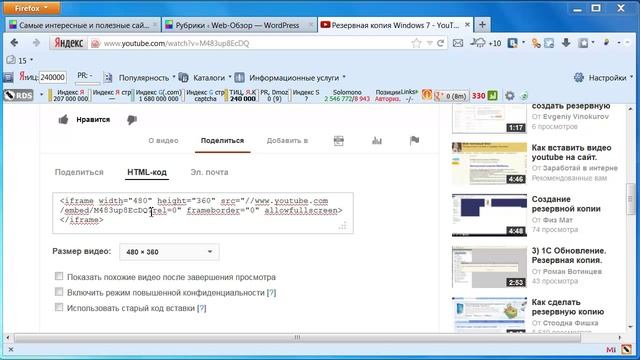Viewport: 640px width, 360px height.
Task: Open privacy mode help link [?]
Action: pos(271,293)
